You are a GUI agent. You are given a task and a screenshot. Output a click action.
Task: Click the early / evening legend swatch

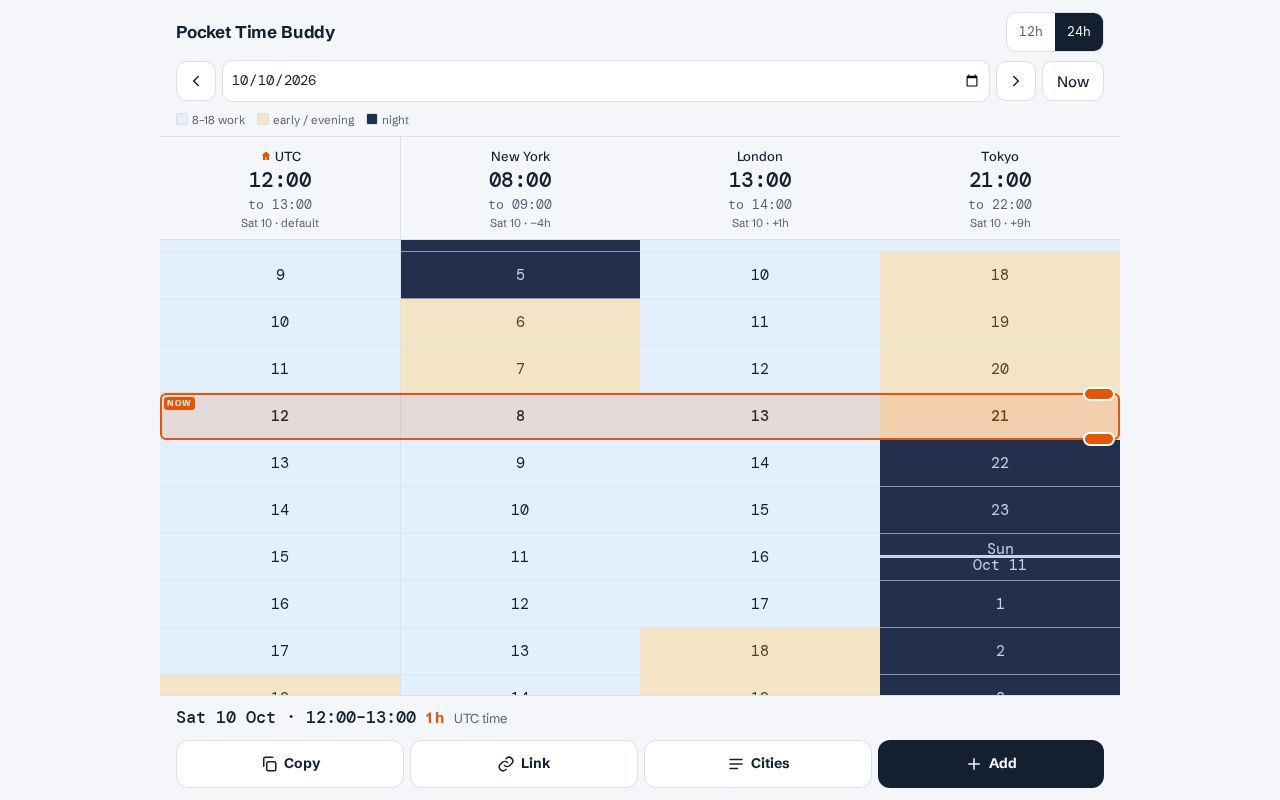point(263,119)
